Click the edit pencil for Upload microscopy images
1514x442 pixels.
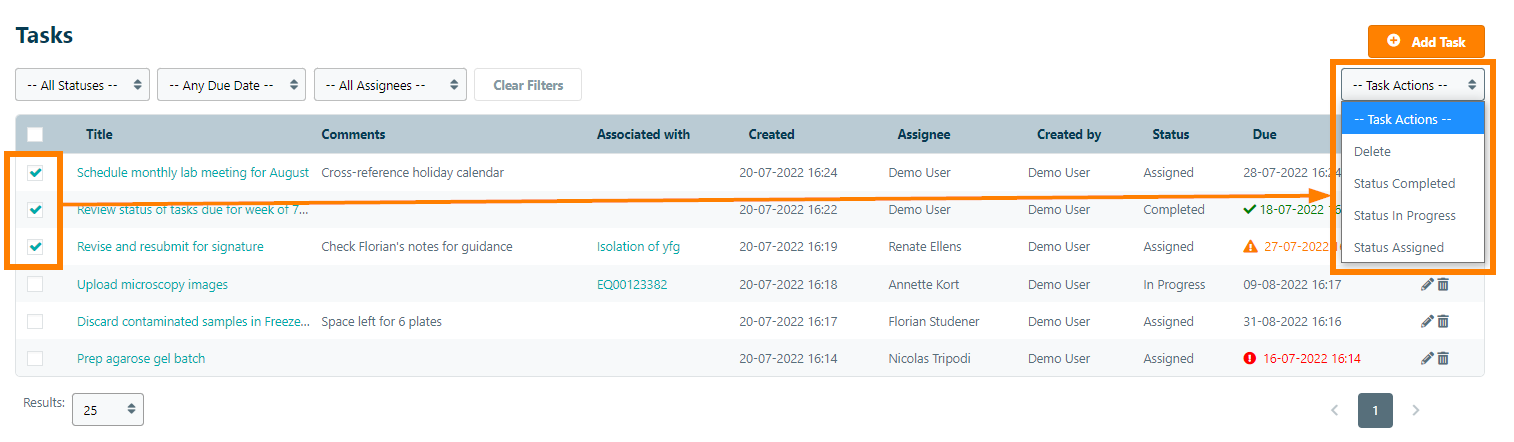point(1427,284)
